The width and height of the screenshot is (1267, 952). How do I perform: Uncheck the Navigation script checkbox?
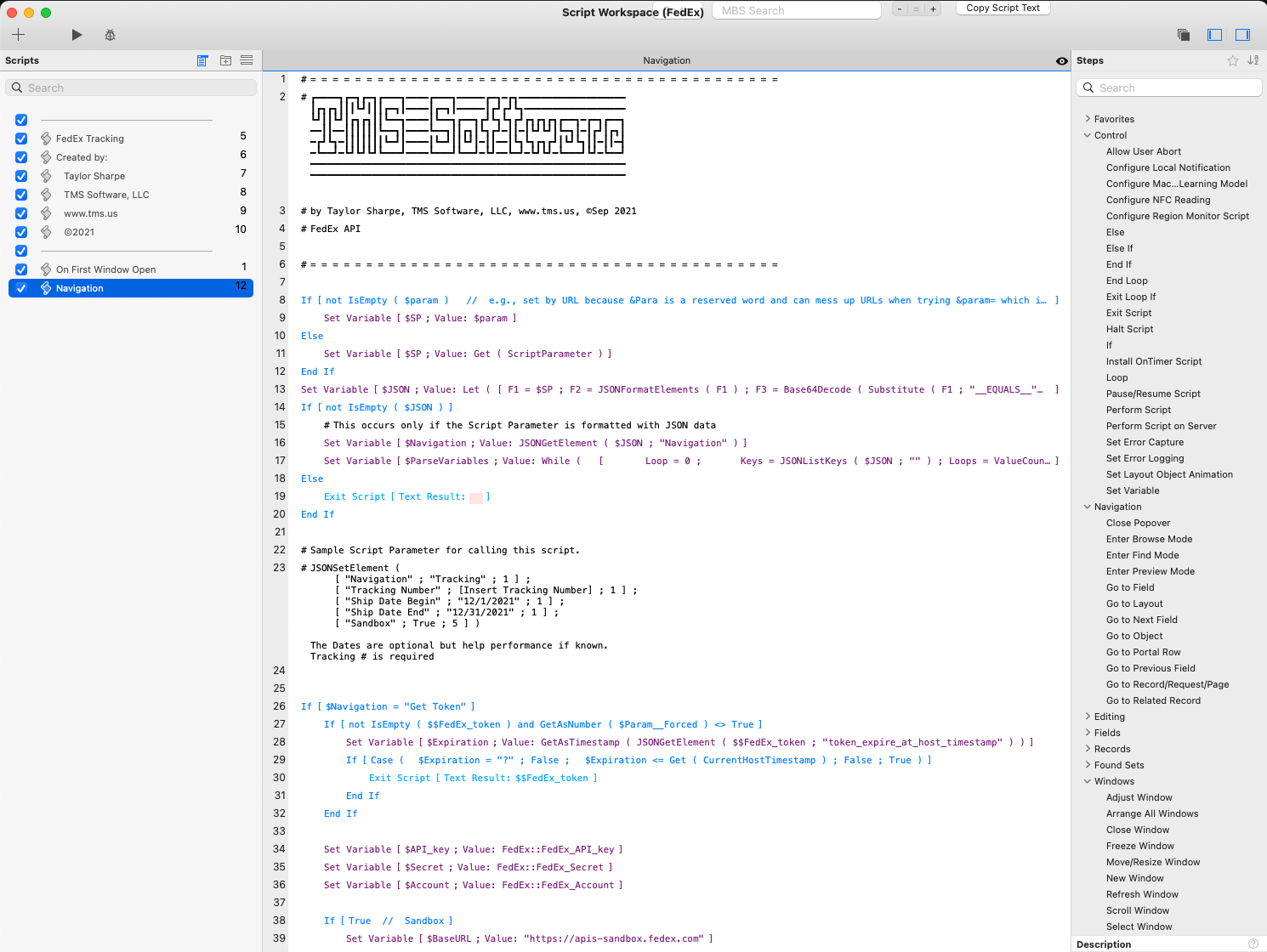tap(21, 288)
